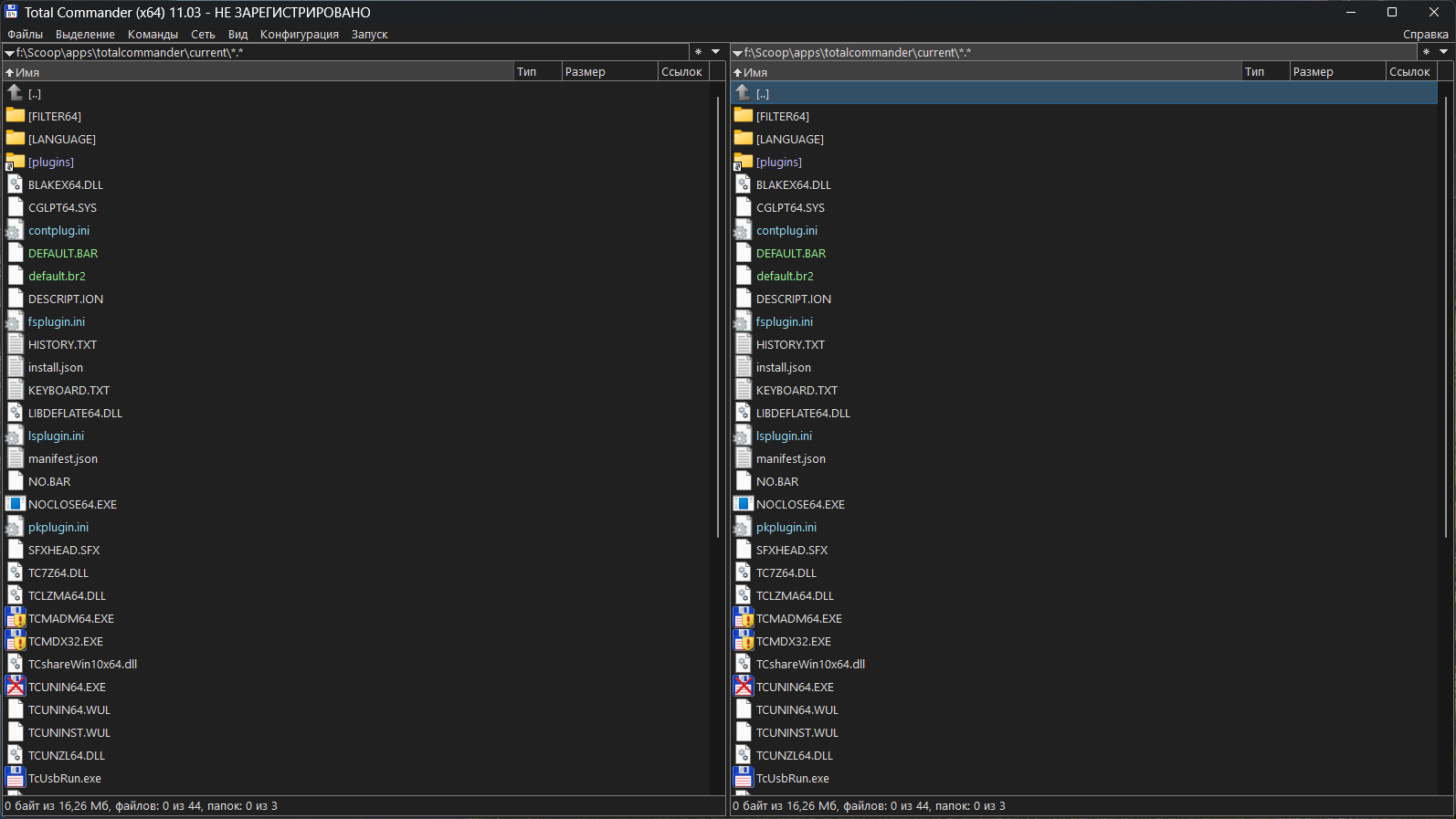Click the BLAKEX64.DLL file icon in right panel
Viewport: 1456px width, 819px height.
pyautogui.click(x=743, y=184)
